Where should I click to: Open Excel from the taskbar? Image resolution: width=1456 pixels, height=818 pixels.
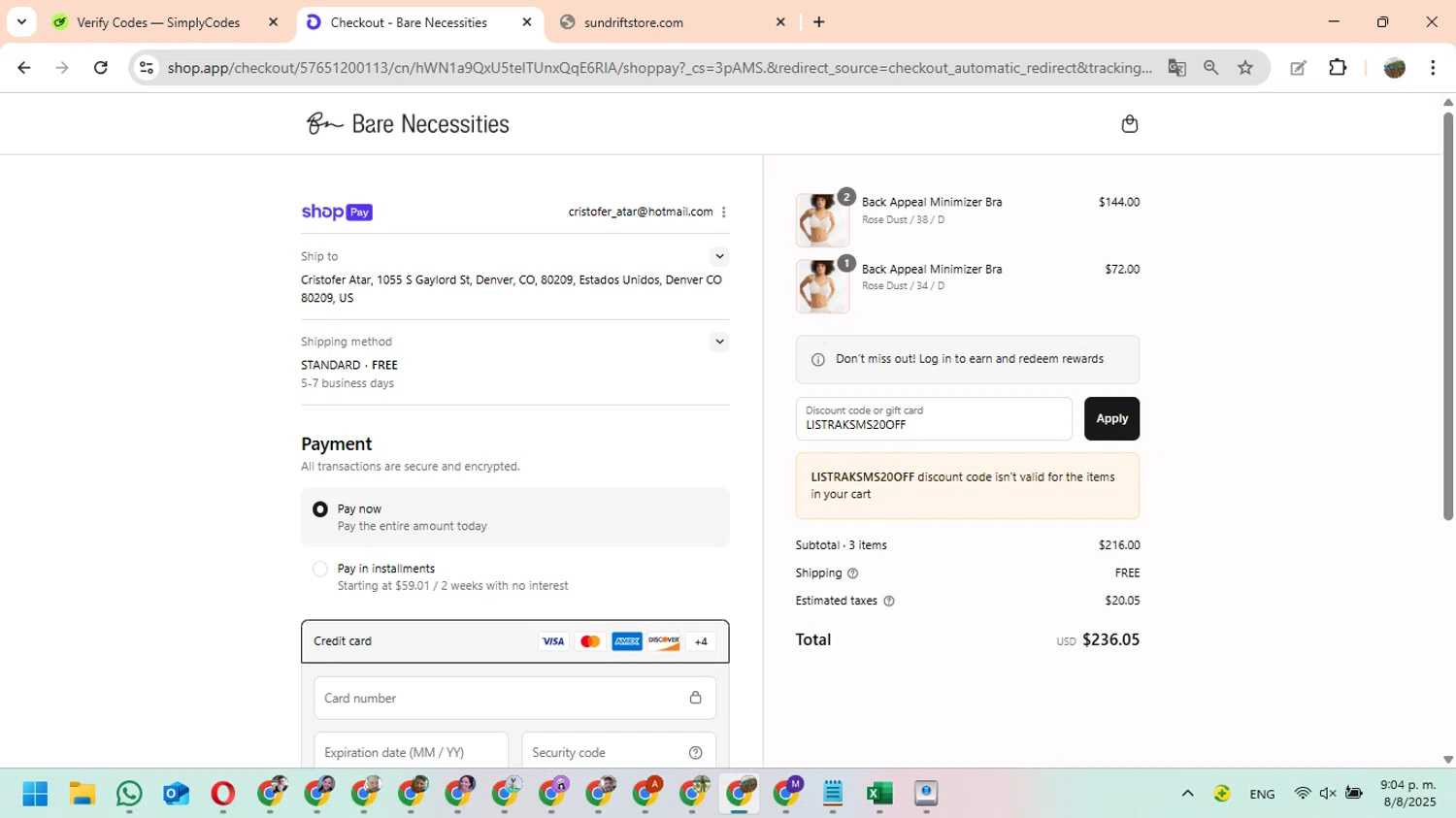tap(879, 794)
